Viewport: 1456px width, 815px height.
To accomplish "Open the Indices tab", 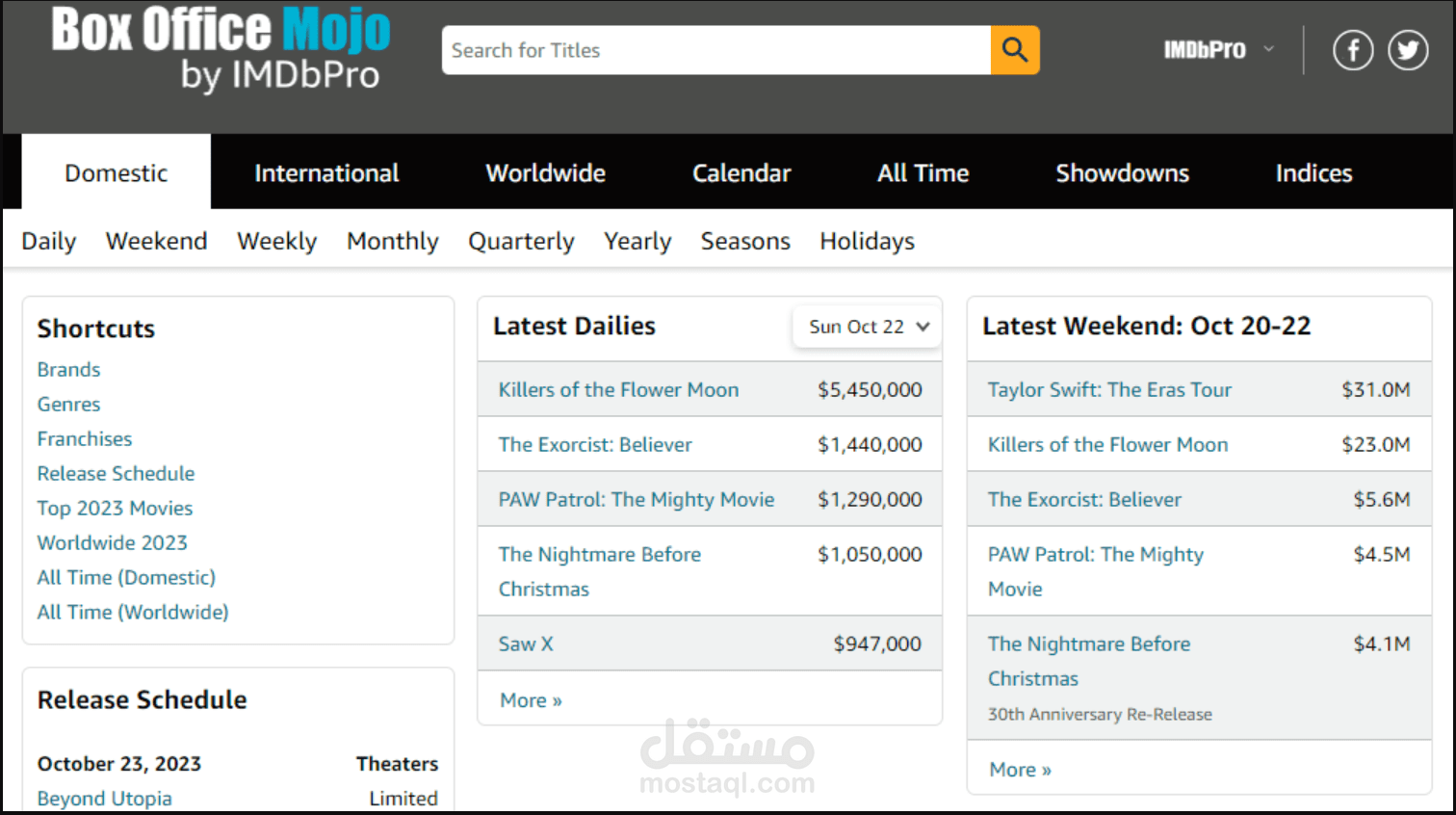I will (x=1313, y=172).
